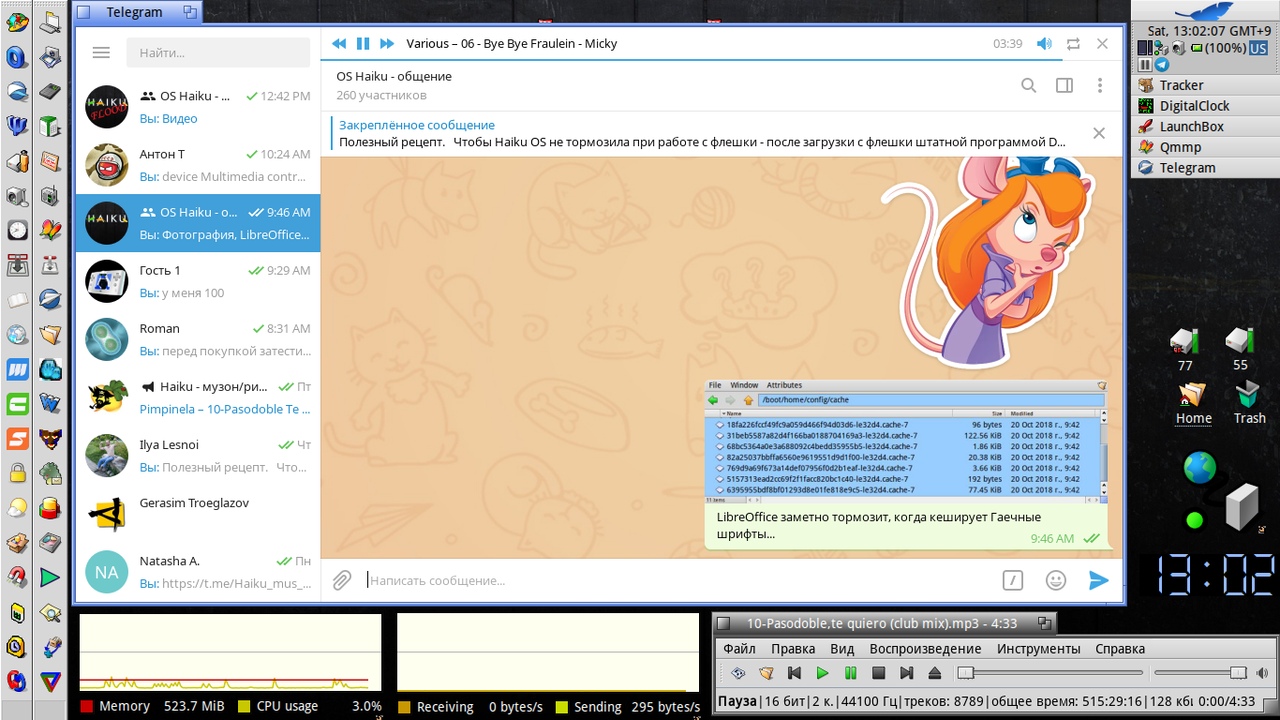Close the Telegram audio player bar
The height and width of the screenshot is (720, 1280).
click(1102, 44)
